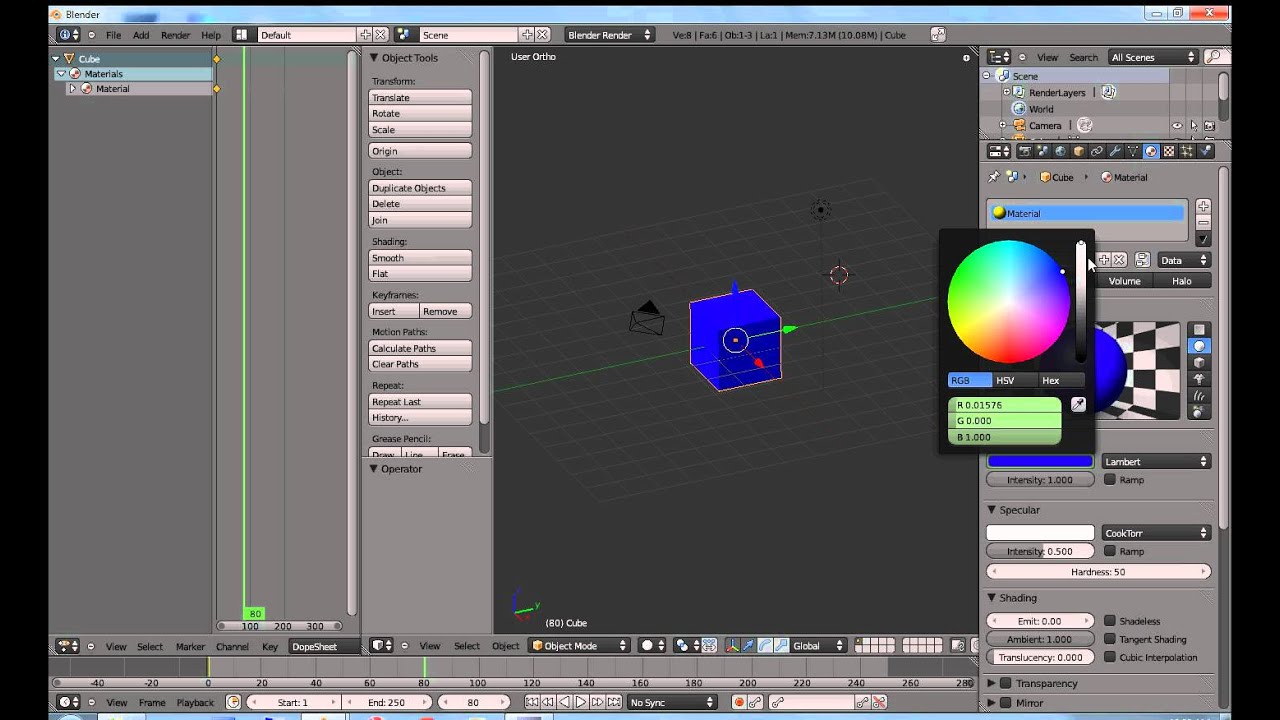The height and width of the screenshot is (720, 1280).
Task: Open the World properties tab icon
Action: 1061,151
